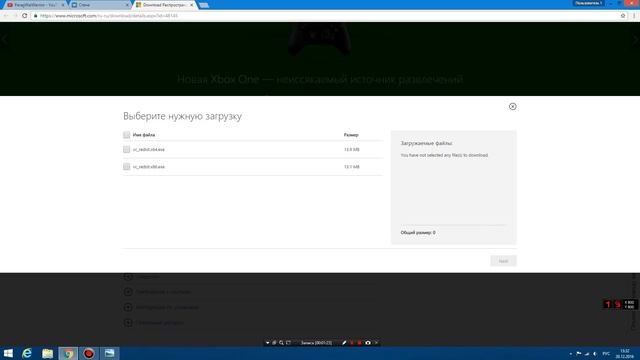
Task: Open a new browser tab
Action: point(204,5)
